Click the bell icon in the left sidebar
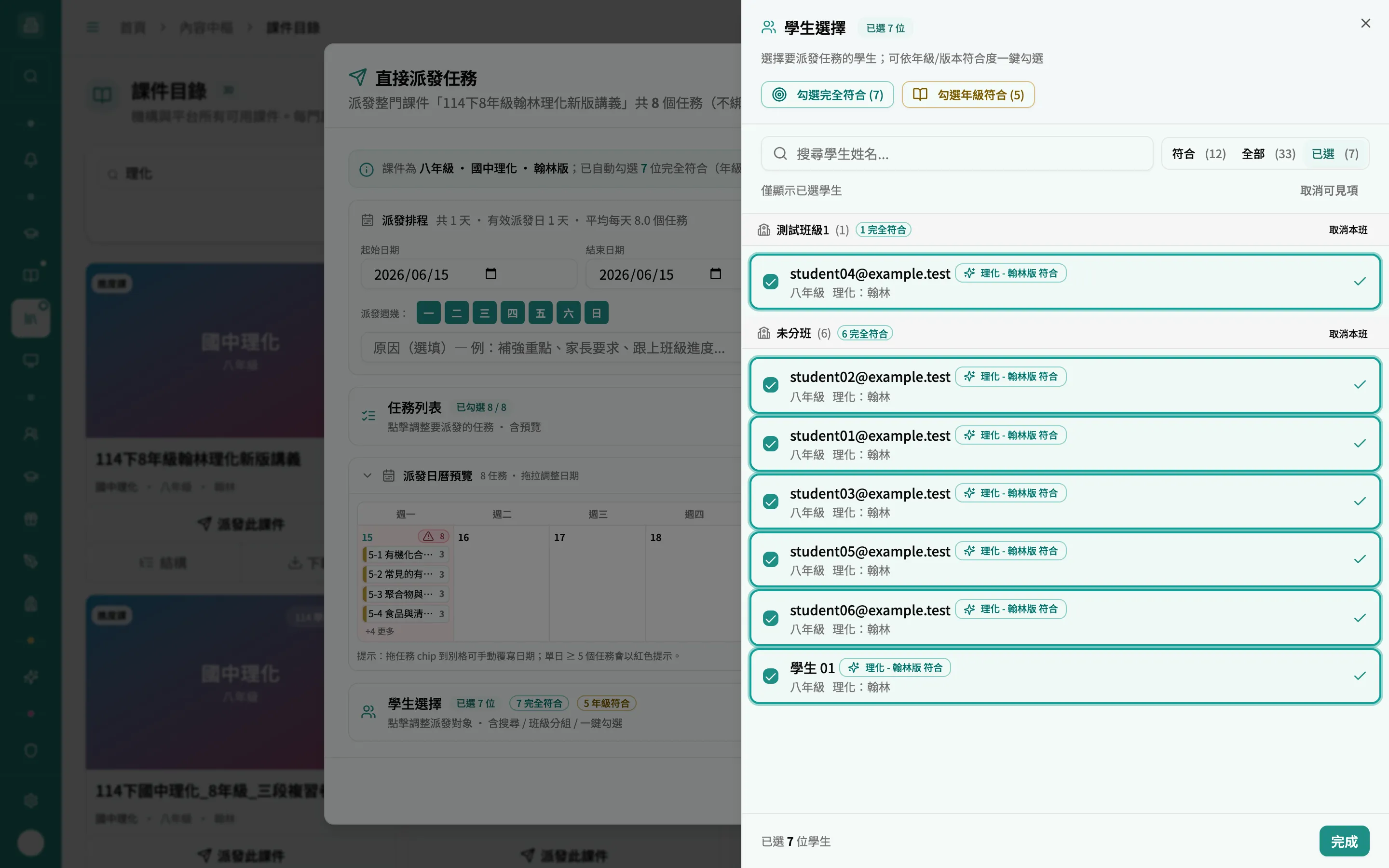The width and height of the screenshot is (1389, 868). [31, 160]
